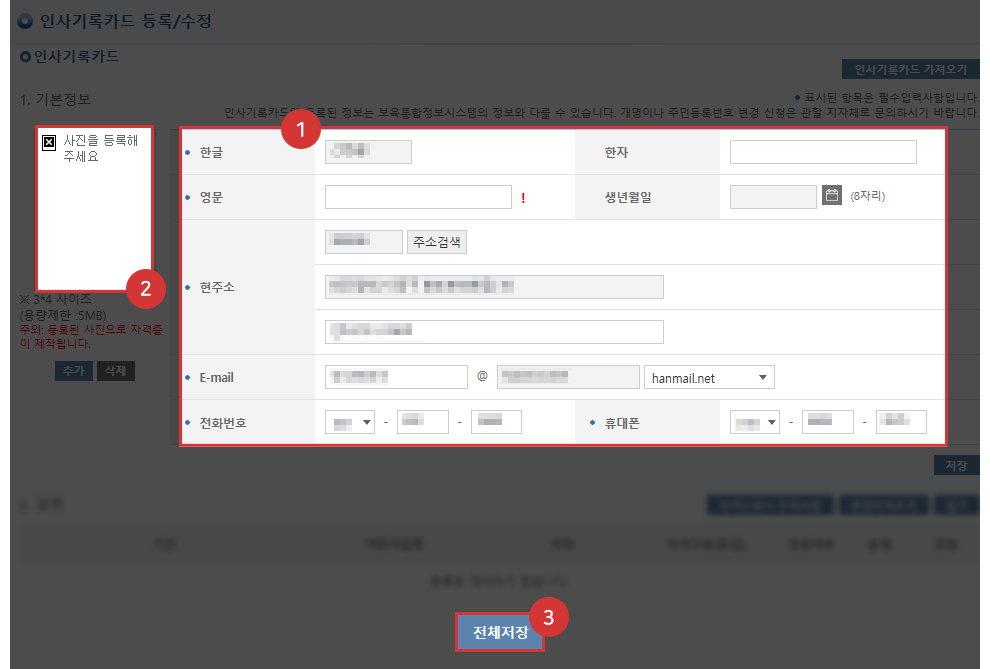Viewport: 990px width, 669px height.
Task: Open the 전화번호 area code dropdown
Action: (350, 421)
